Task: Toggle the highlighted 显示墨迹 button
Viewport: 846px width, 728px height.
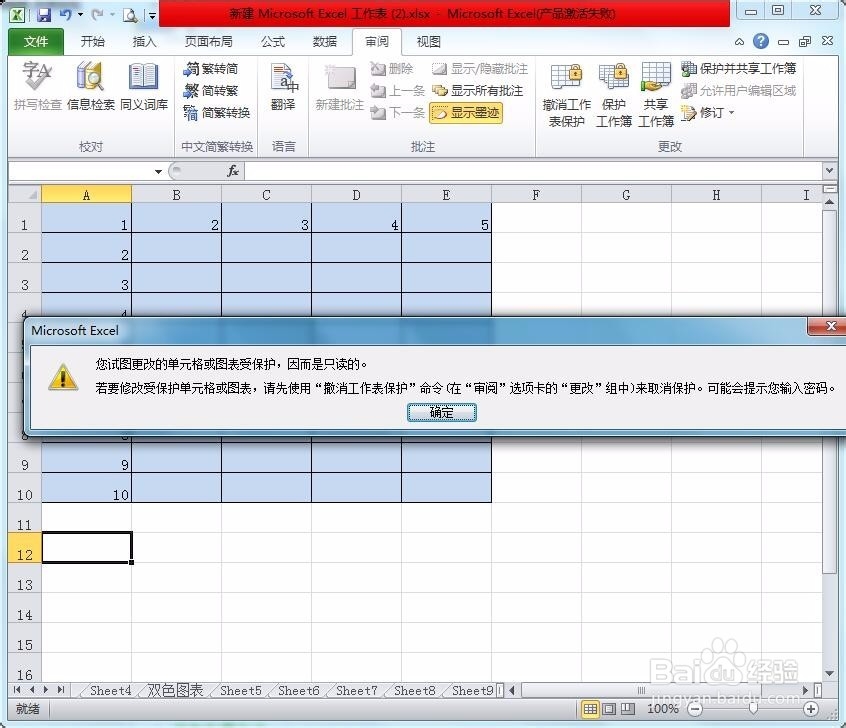Action: [466, 113]
